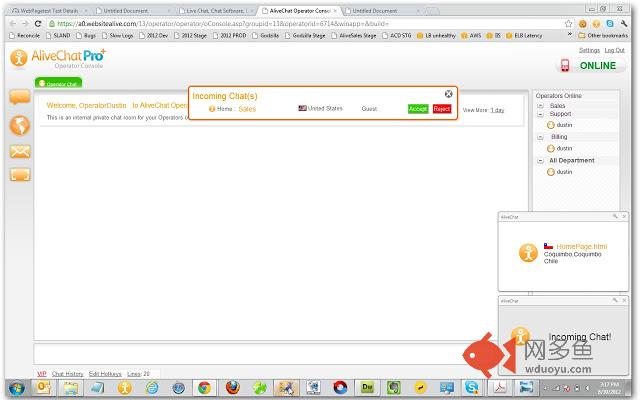
Task: Open the AliveSales Stage bookmark
Action: click(x=354, y=36)
